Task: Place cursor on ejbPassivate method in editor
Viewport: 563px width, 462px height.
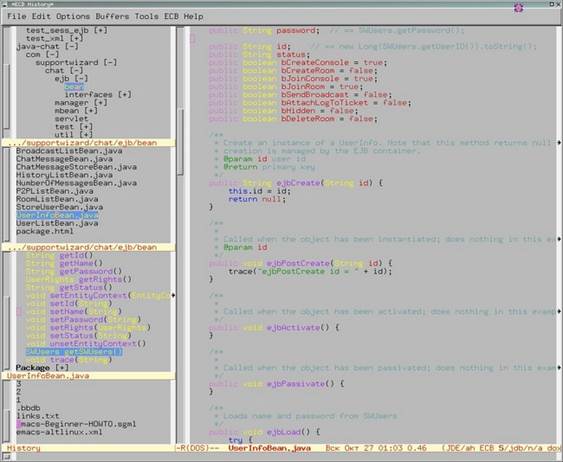Action: pyautogui.click(x=295, y=384)
